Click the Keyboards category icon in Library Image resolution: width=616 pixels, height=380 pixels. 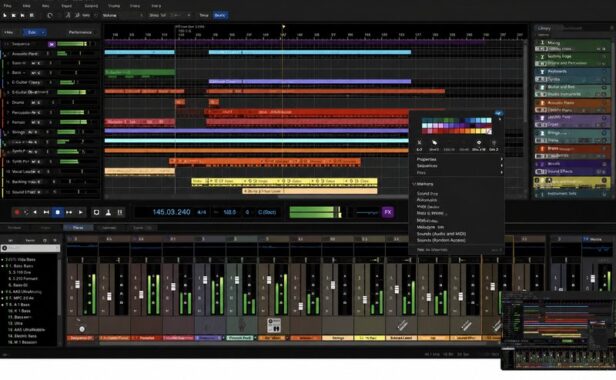tap(542, 72)
